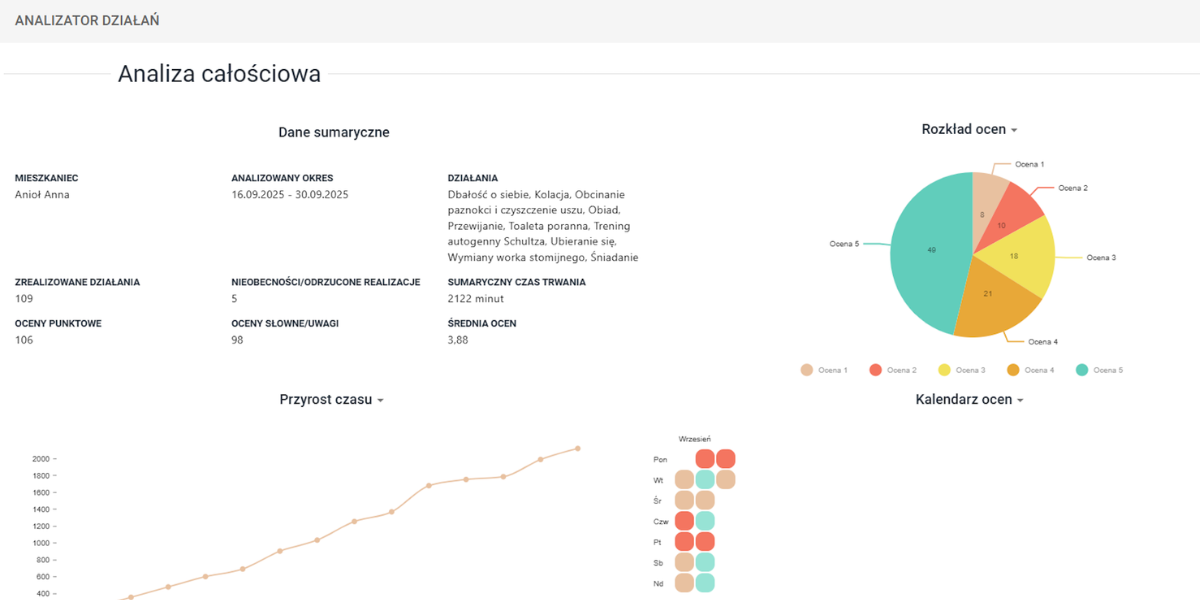The width and height of the screenshot is (1200, 600).
Task: Select the teal calendar cell in Wt row
Action: [705, 480]
